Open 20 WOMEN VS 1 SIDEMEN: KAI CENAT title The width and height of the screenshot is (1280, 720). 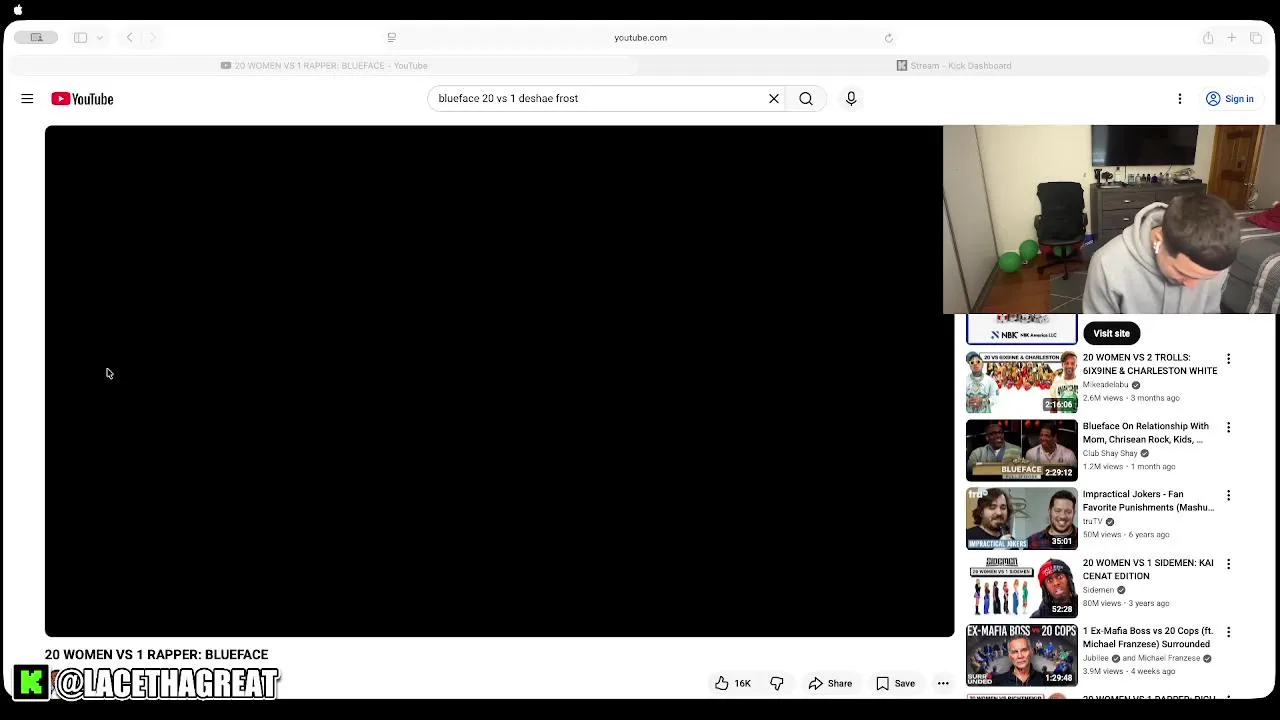pos(1148,570)
